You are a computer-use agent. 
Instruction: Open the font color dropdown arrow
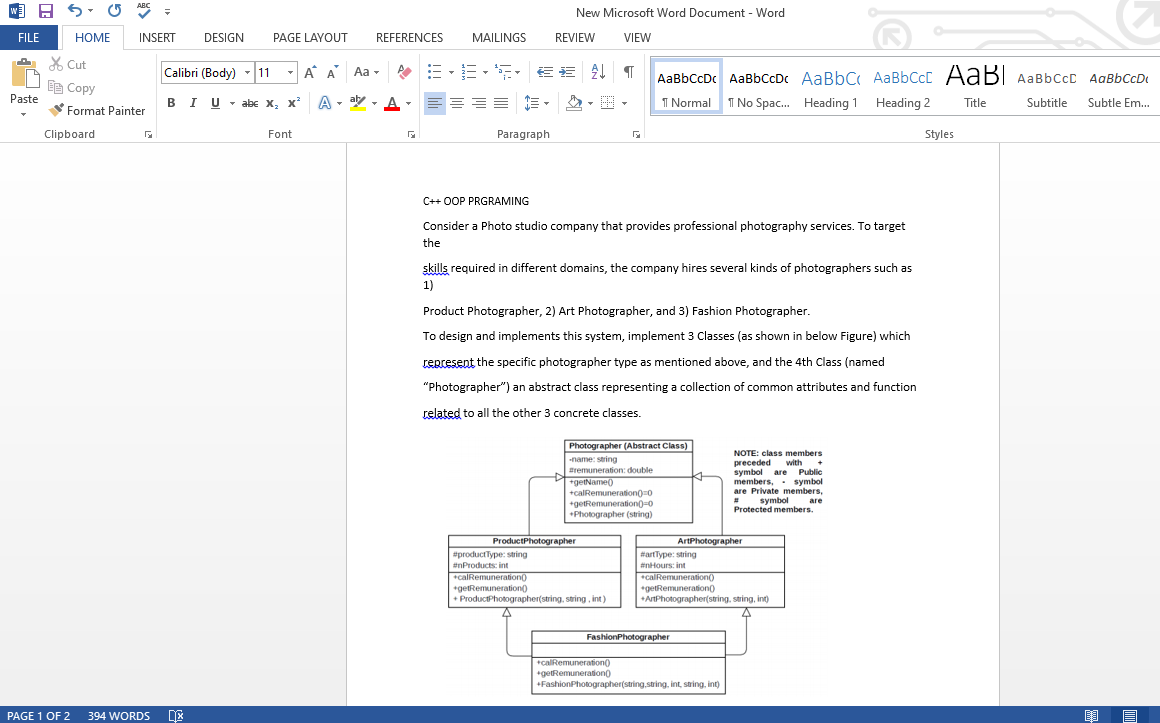tap(408, 104)
